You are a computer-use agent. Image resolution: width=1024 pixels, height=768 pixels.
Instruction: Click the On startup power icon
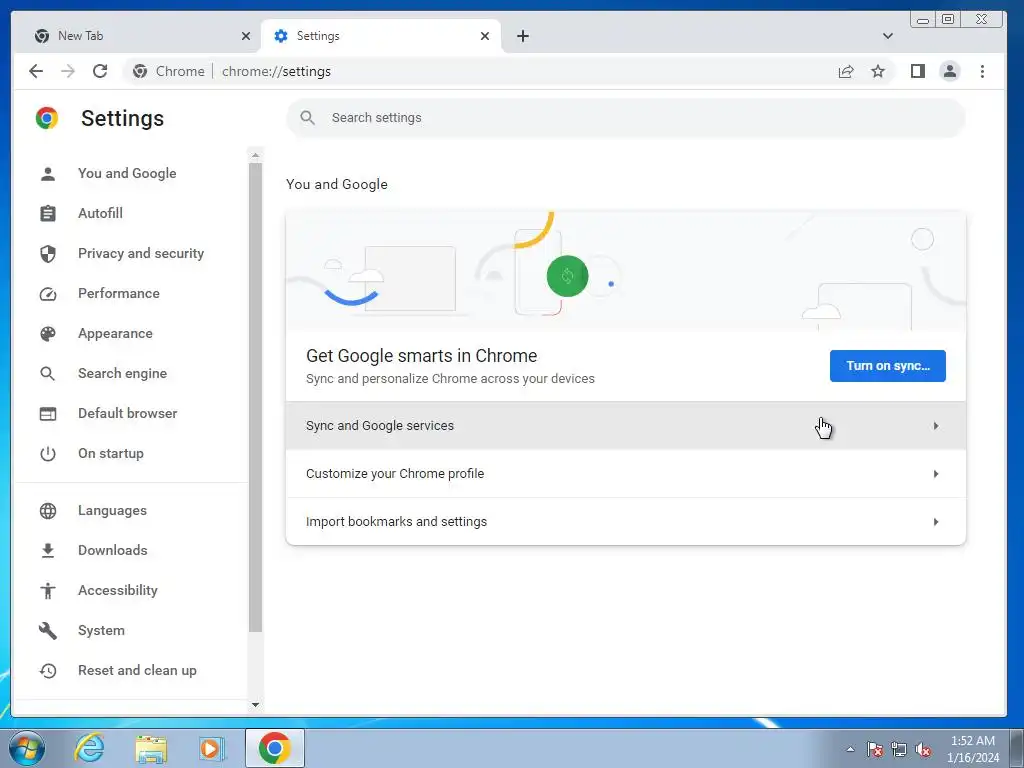coord(48,454)
